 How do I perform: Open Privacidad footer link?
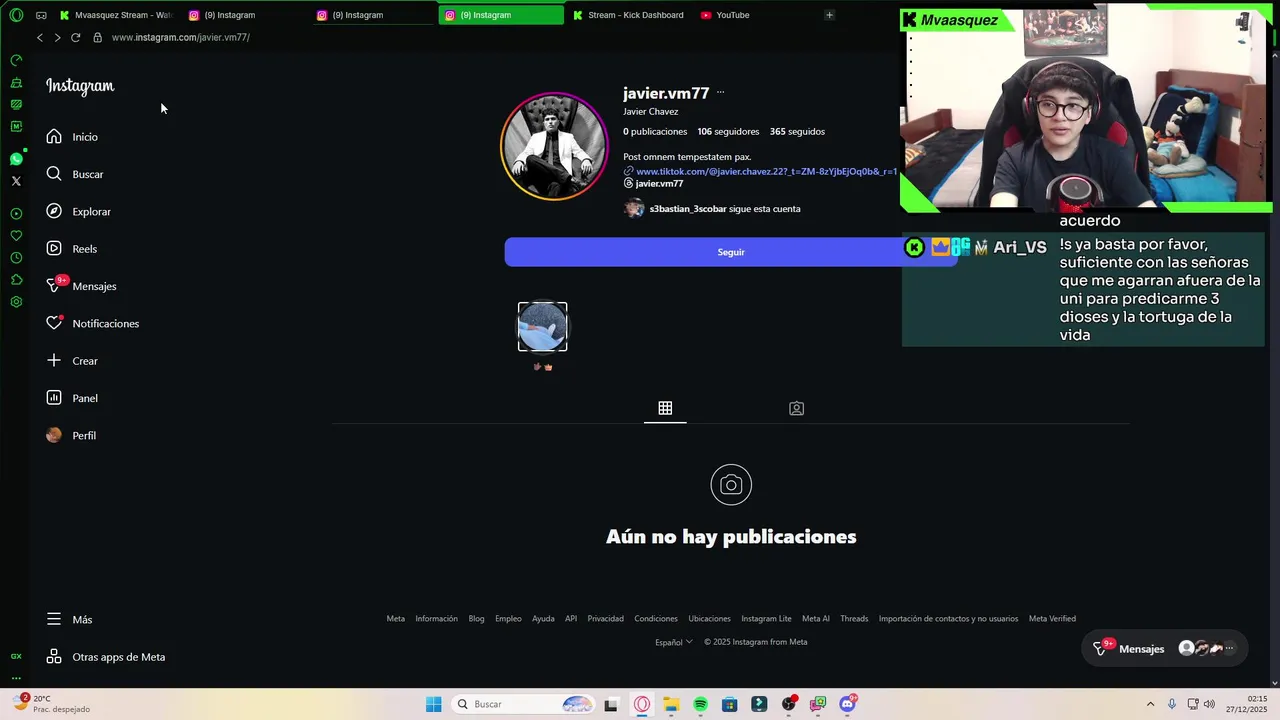[x=605, y=619]
